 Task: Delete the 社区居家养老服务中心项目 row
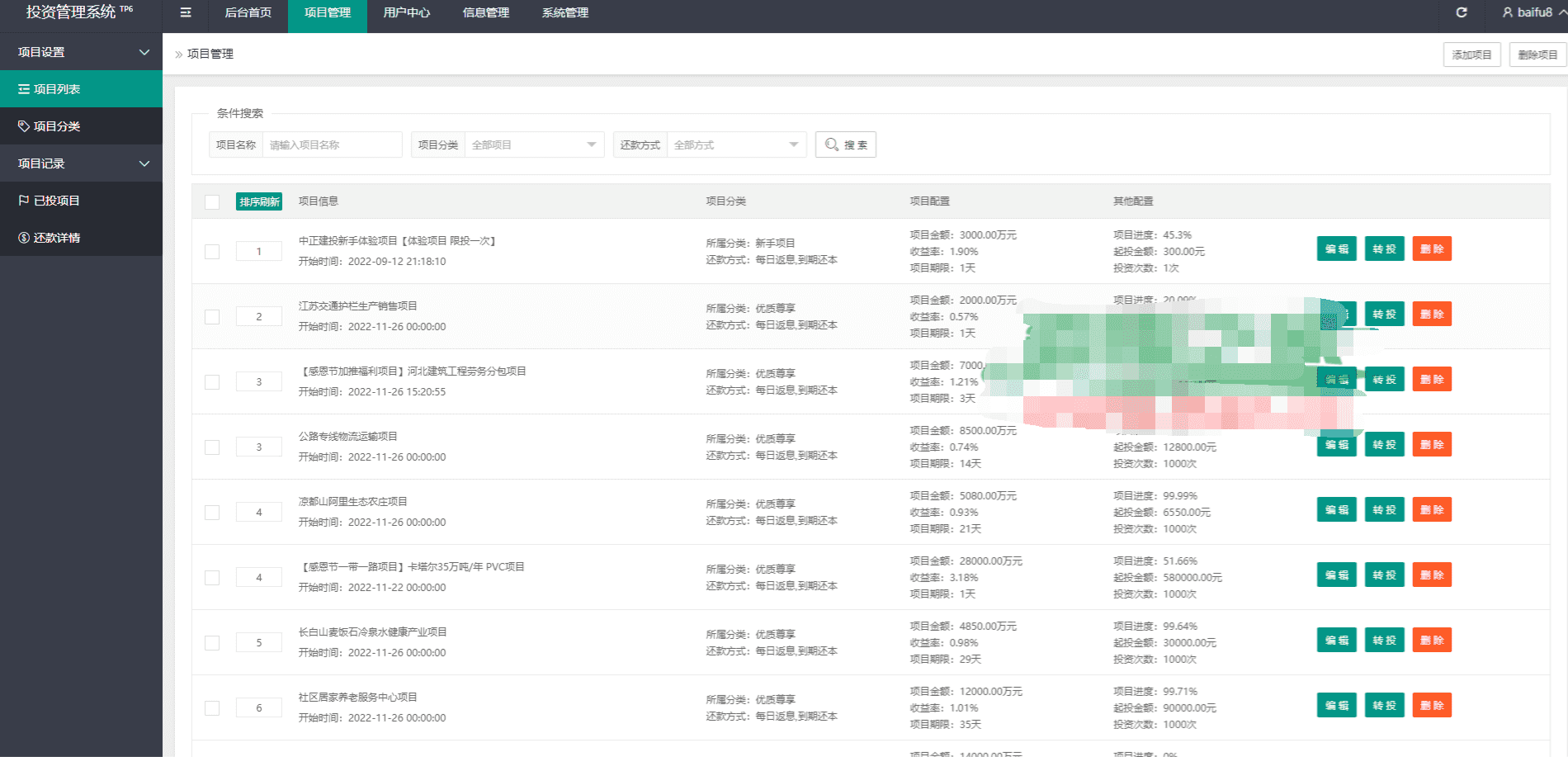click(x=1431, y=706)
